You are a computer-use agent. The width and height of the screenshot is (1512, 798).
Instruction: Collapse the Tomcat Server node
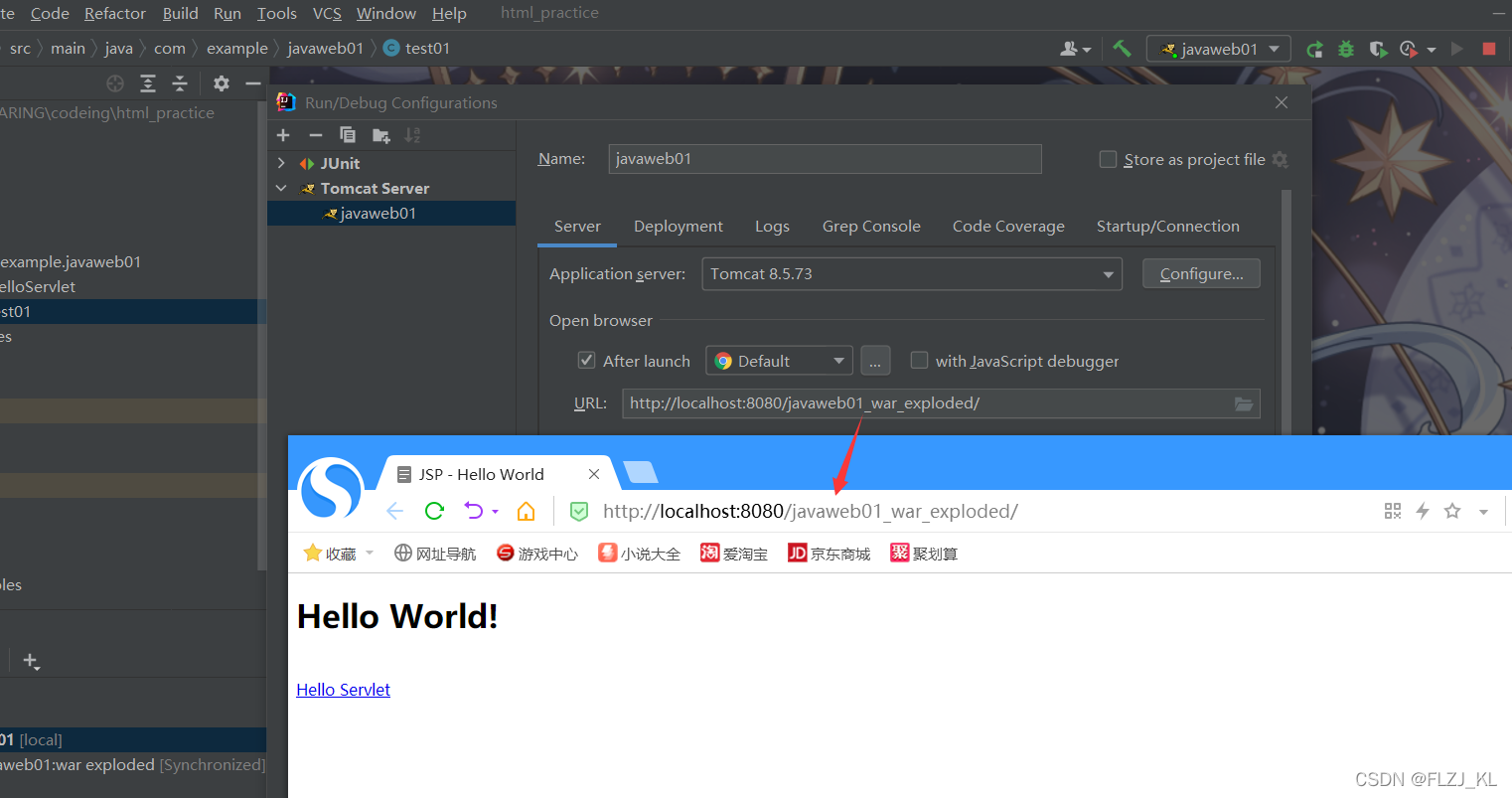[x=281, y=188]
